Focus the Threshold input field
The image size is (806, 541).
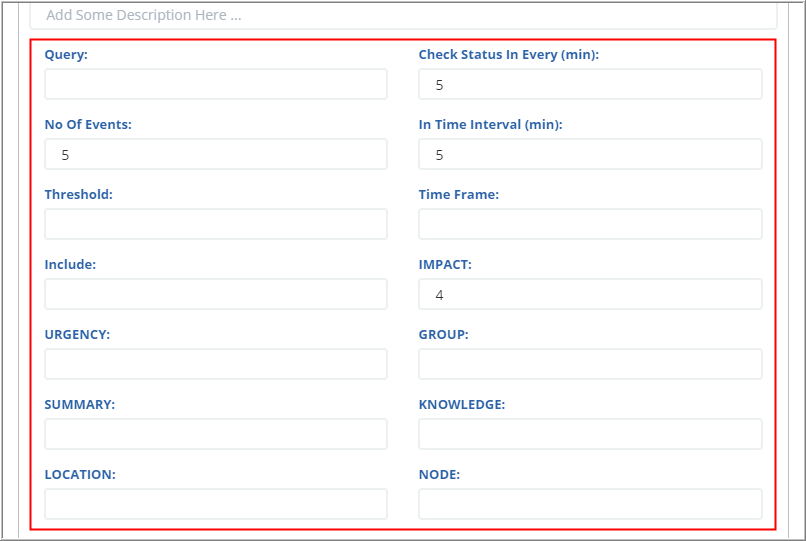coord(216,224)
